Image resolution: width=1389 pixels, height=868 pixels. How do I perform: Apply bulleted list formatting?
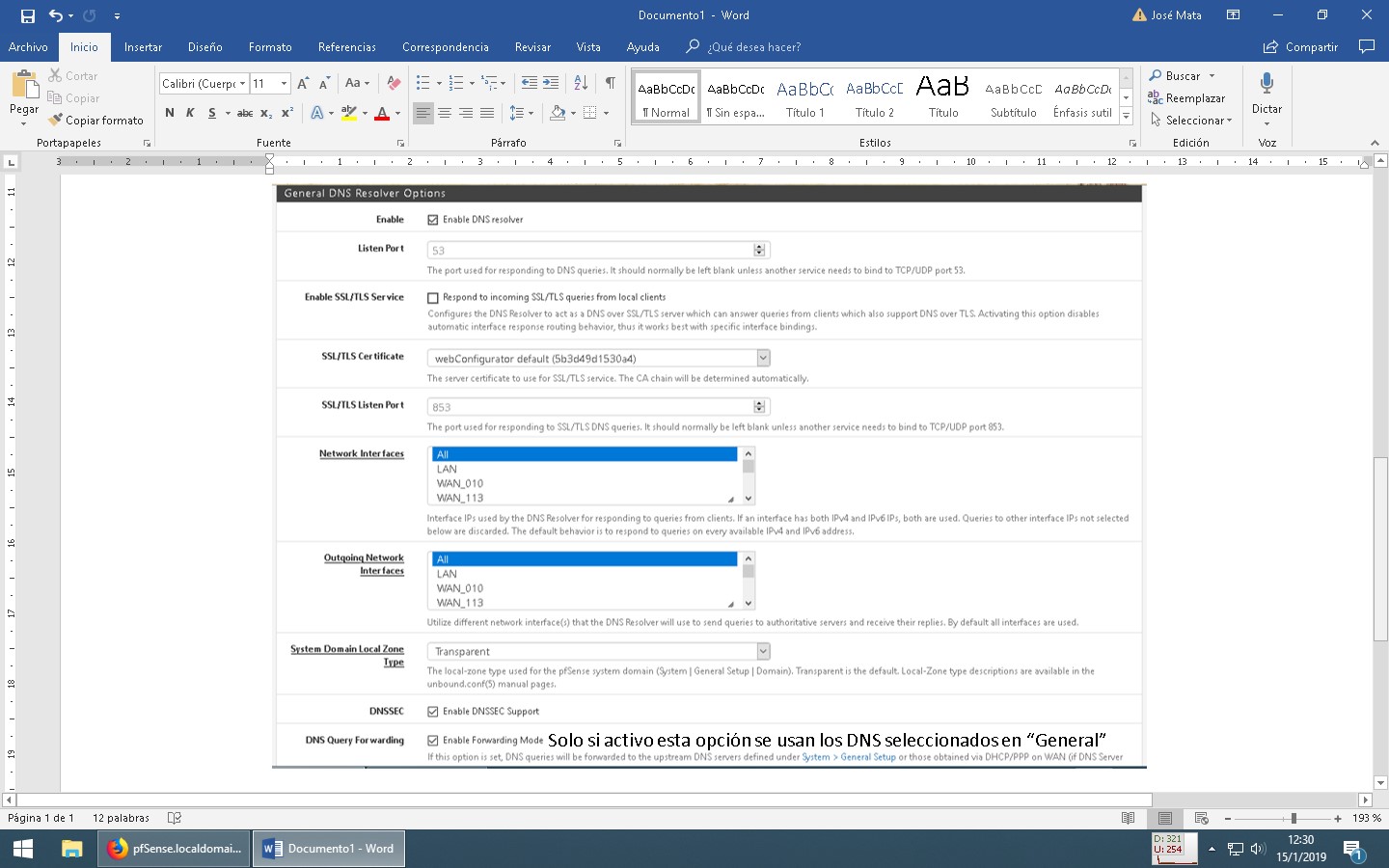[x=422, y=83]
